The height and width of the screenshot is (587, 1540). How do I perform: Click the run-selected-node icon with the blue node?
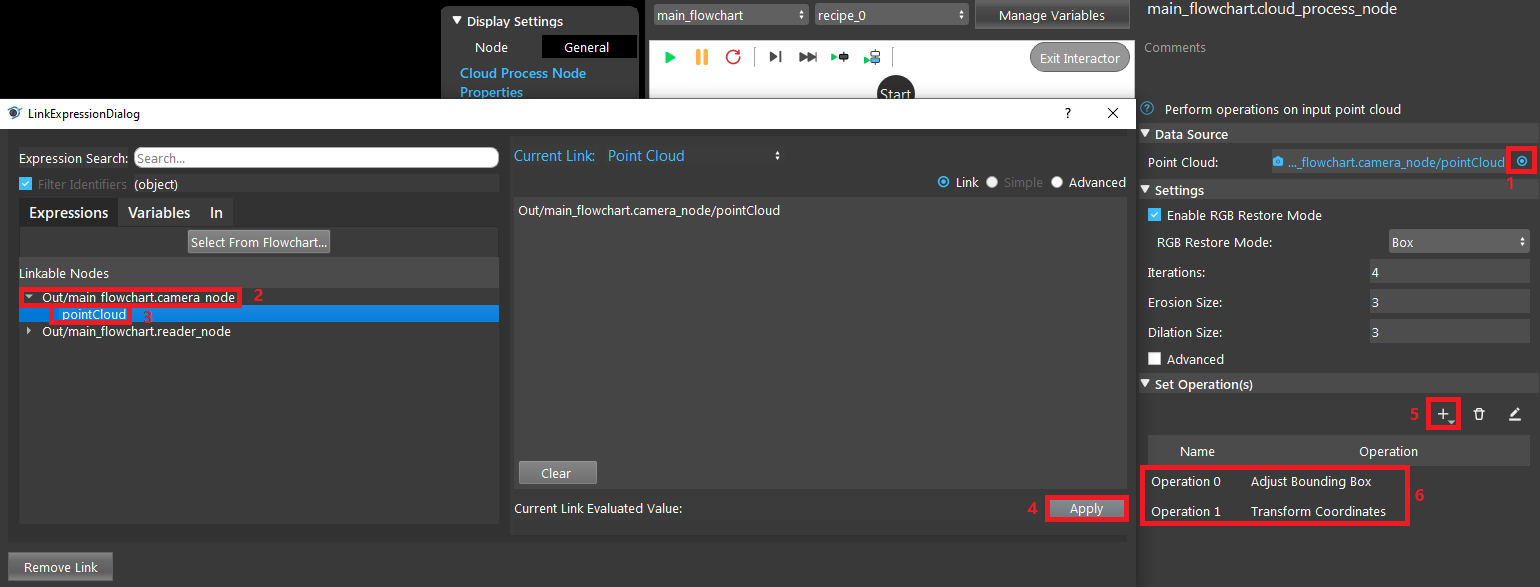click(873, 57)
